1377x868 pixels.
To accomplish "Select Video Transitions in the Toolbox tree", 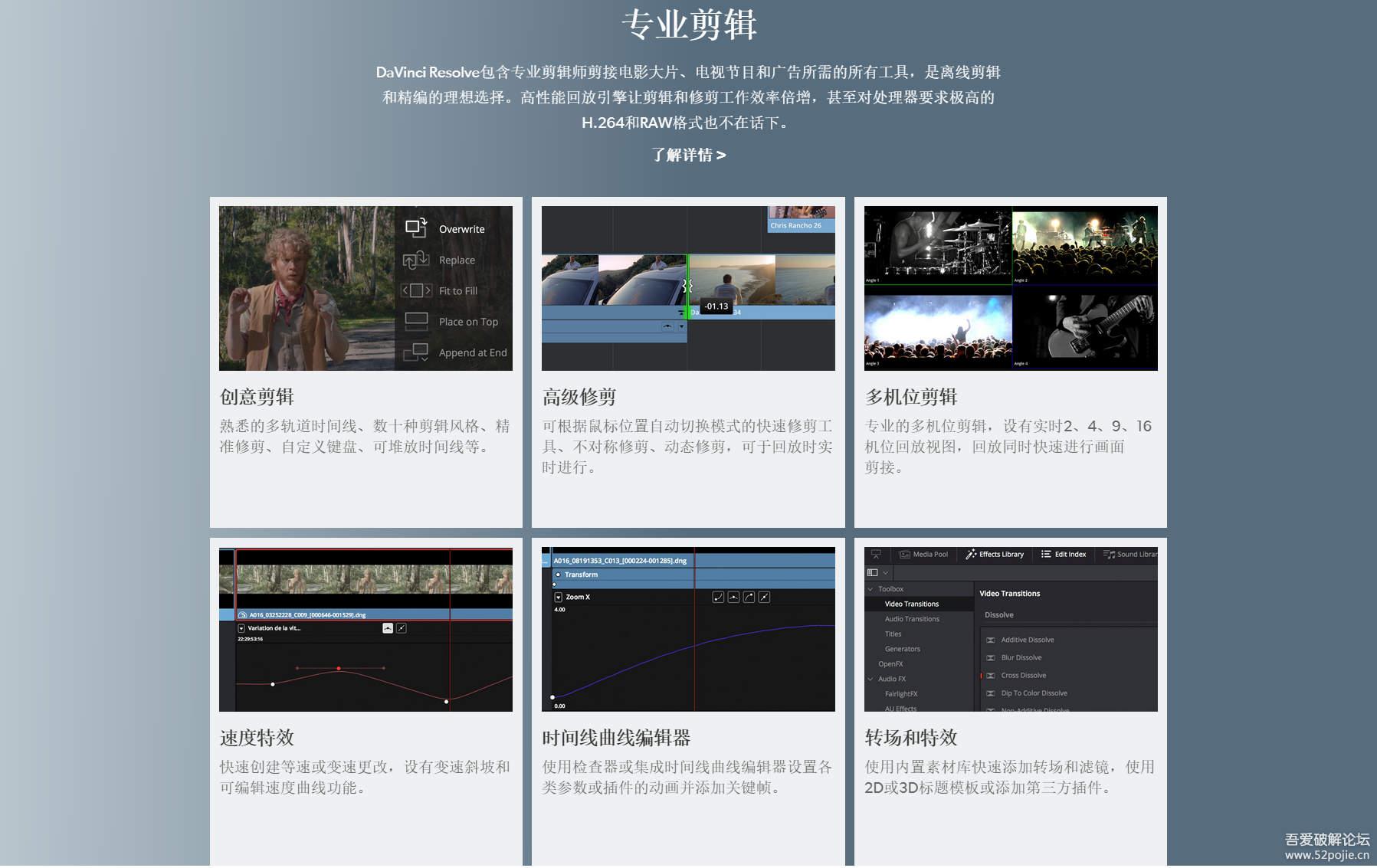I will point(912,604).
